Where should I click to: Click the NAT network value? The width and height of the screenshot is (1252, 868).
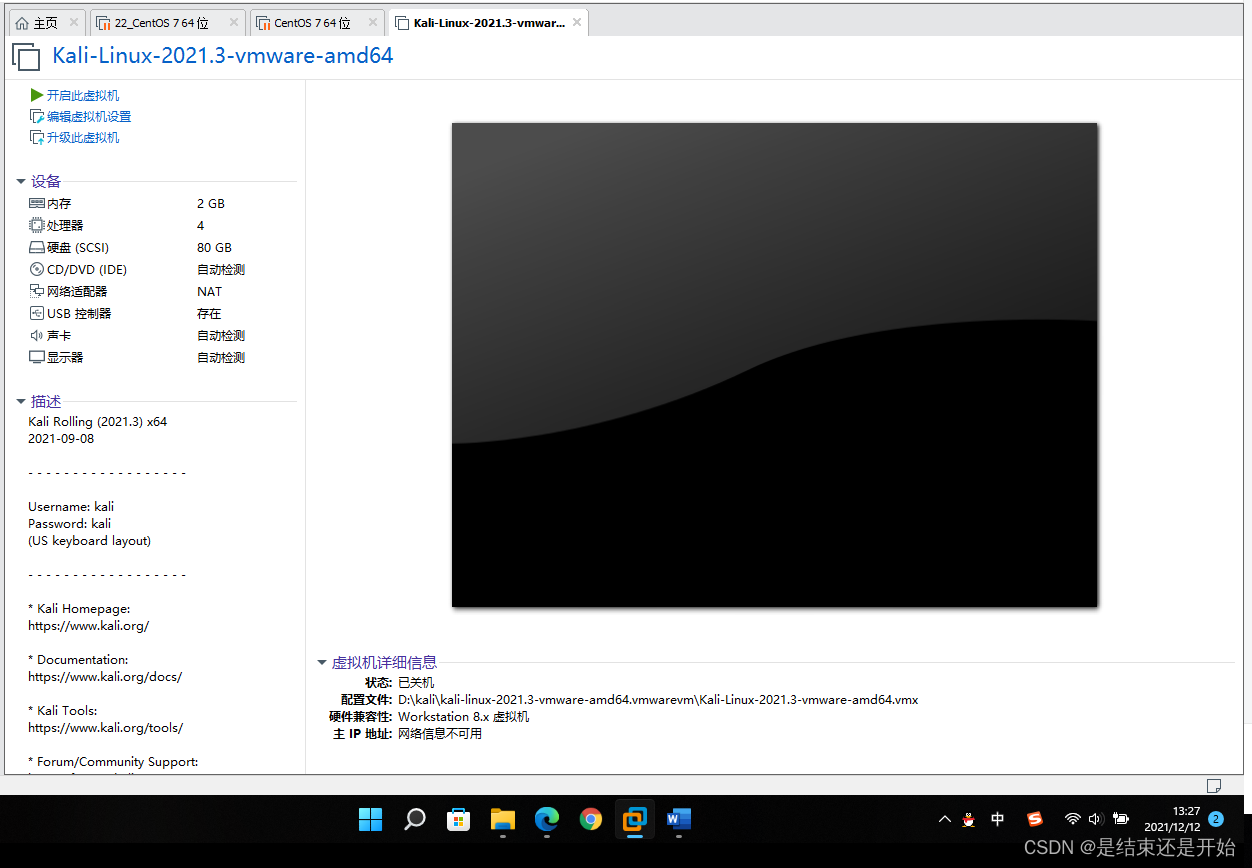pos(209,291)
